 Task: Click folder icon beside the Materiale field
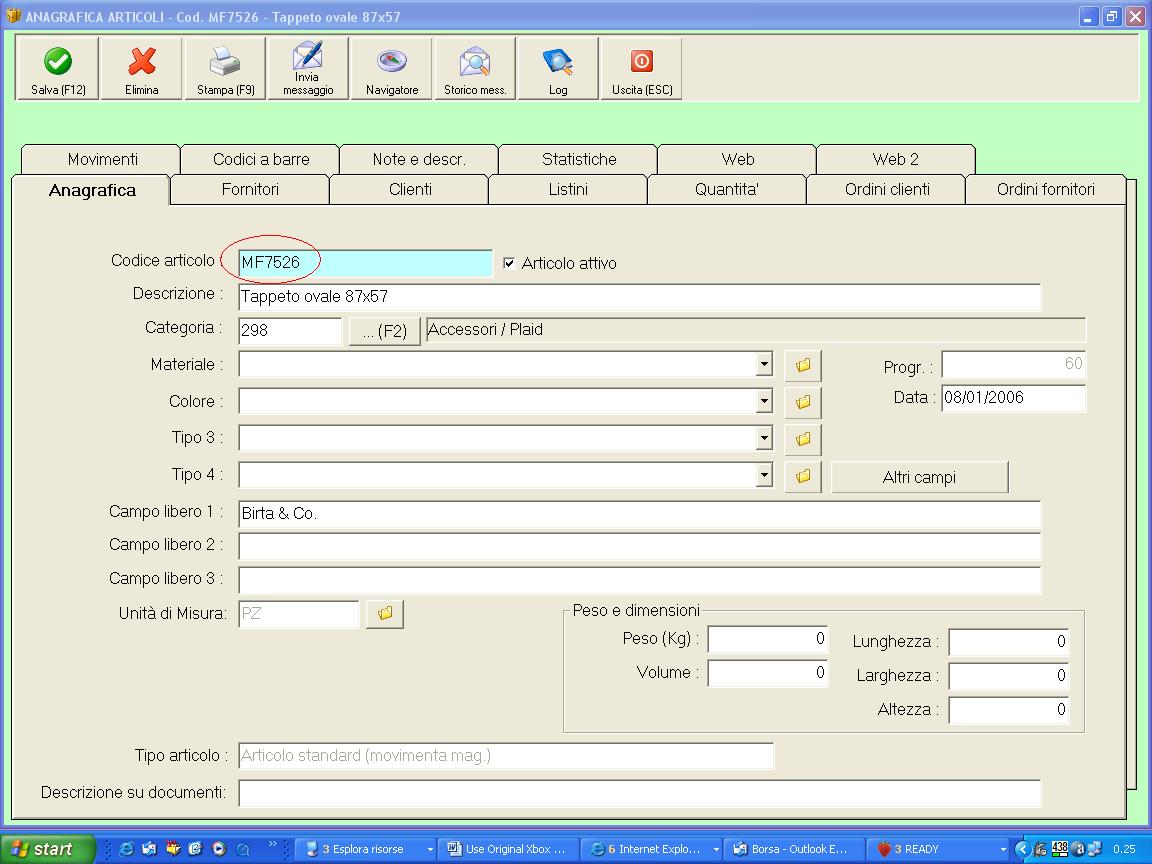(x=803, y=366)
